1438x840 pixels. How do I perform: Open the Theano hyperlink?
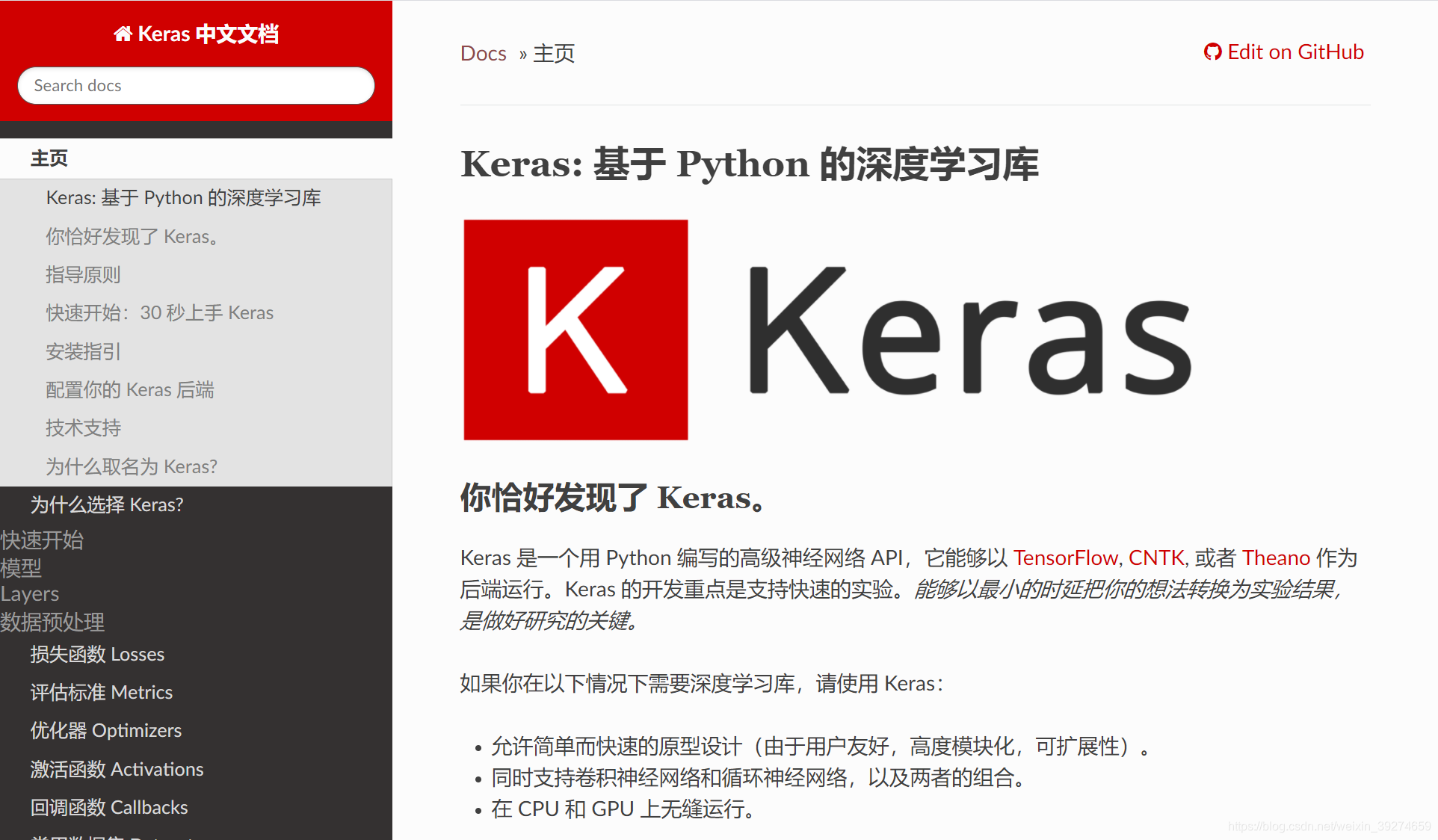[x=1275, y=558]
